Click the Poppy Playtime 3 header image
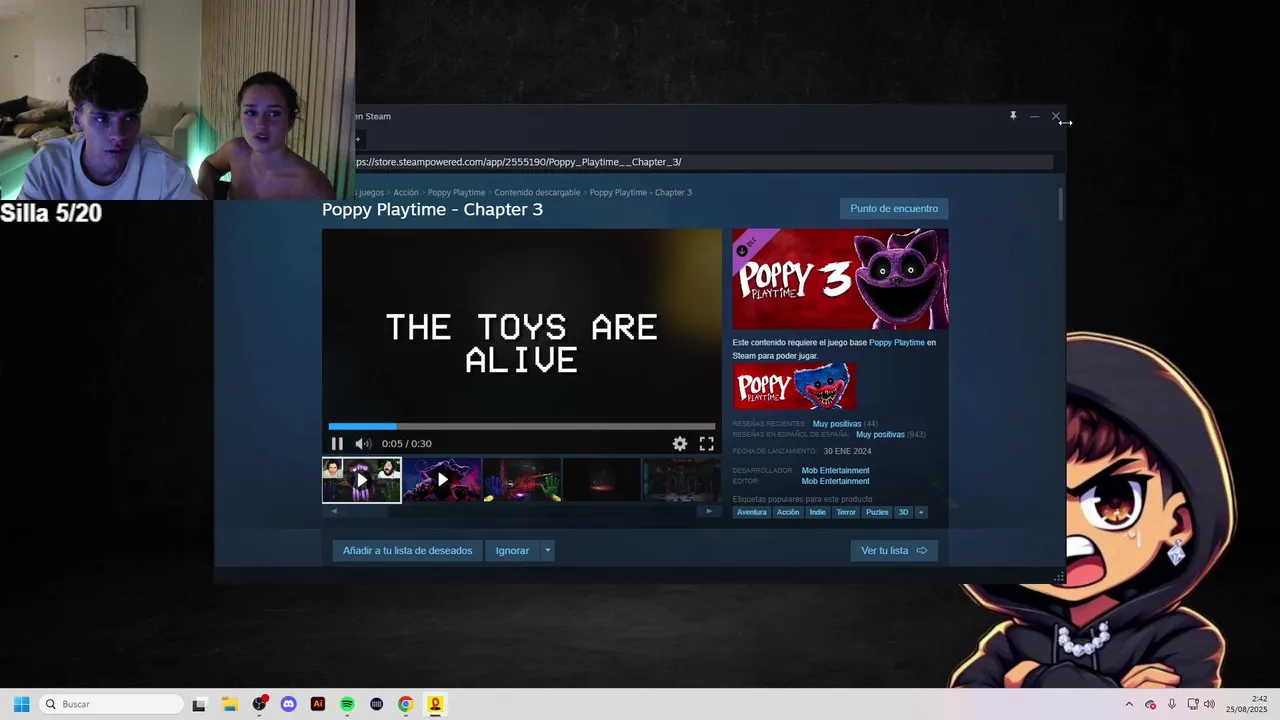 click(x=840, y=279)
